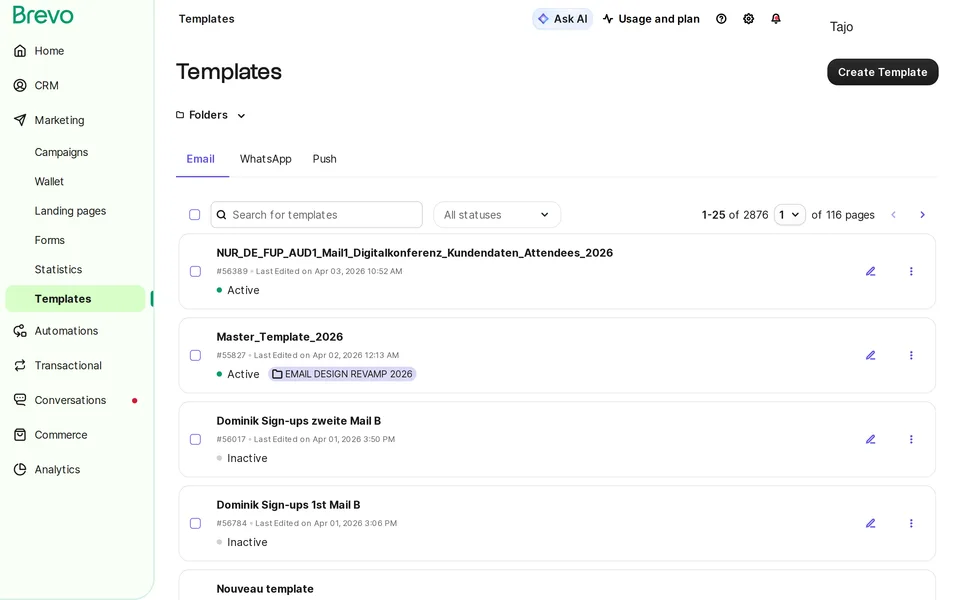
Task: Click the Templates breadcrumb in header
Action: [206, 19]
